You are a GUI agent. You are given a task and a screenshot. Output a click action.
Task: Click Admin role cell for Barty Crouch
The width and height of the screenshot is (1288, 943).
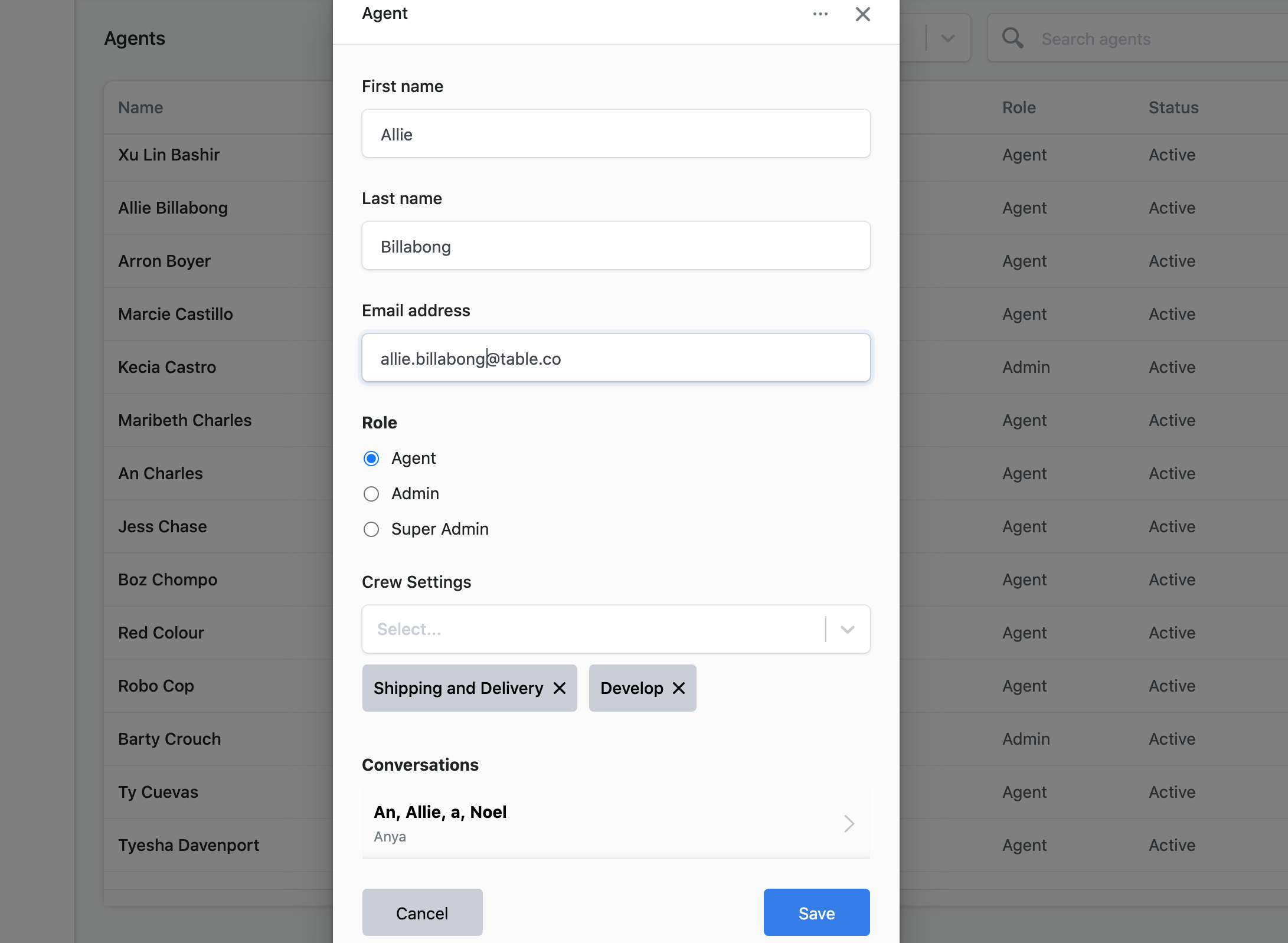click(1026, 739)
